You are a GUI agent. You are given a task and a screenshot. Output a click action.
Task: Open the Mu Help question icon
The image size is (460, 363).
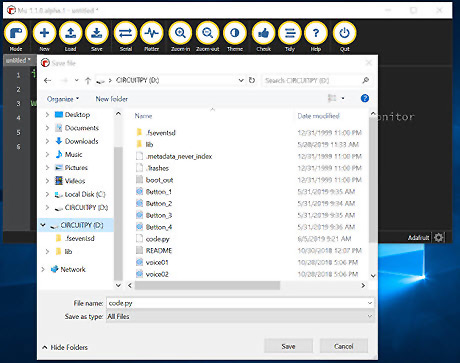tap(316, 33)
